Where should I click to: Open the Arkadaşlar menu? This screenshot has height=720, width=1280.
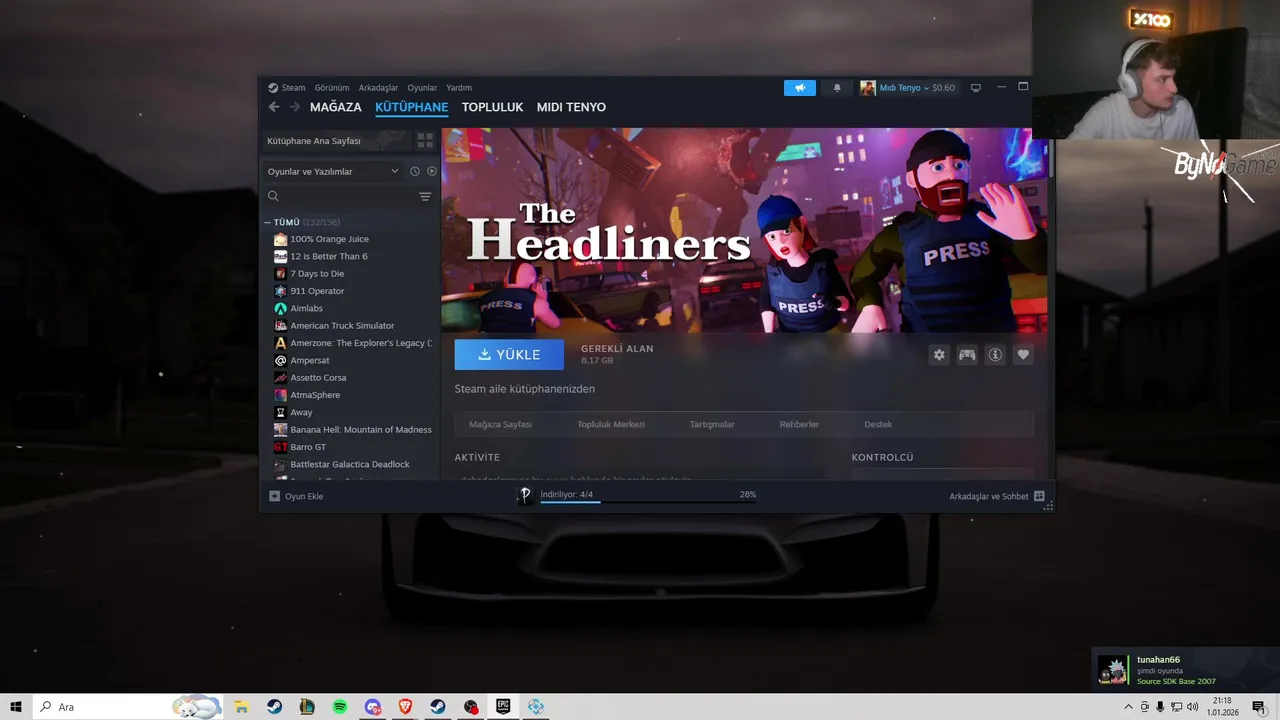pyautogui.click(x=378, y=88)
